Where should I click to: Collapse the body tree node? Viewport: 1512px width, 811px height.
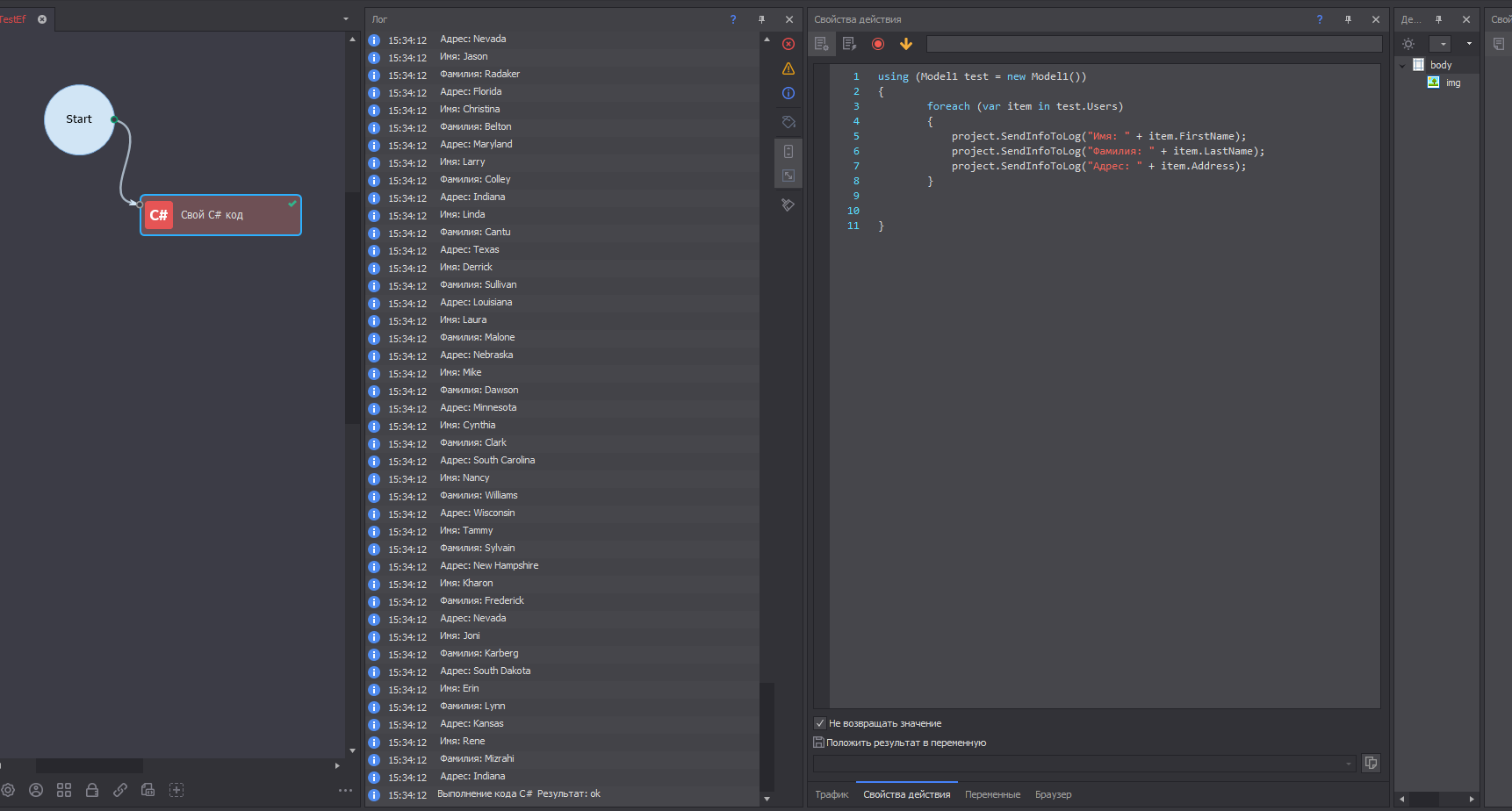(1402, 65)
